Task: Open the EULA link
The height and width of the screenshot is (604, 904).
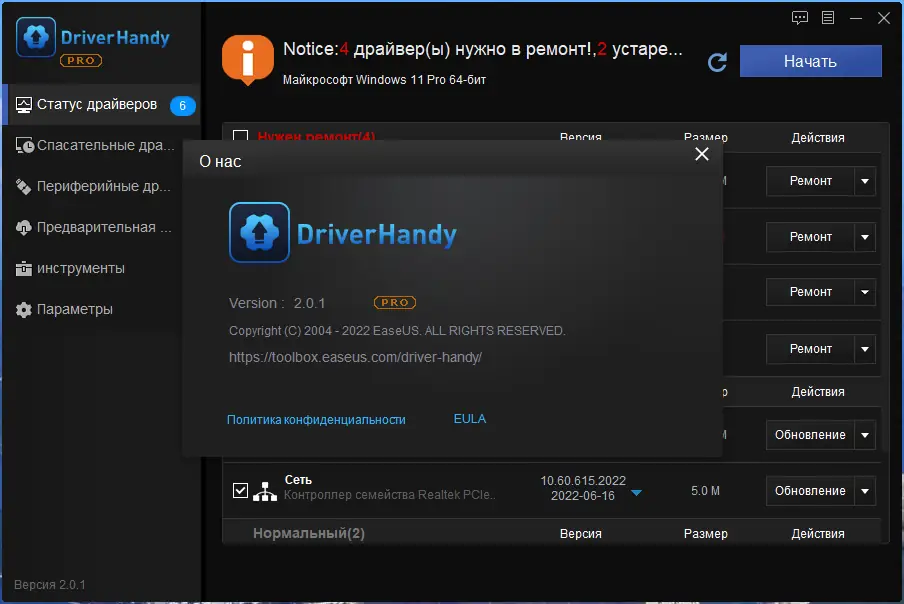Action: pos(470,419)
